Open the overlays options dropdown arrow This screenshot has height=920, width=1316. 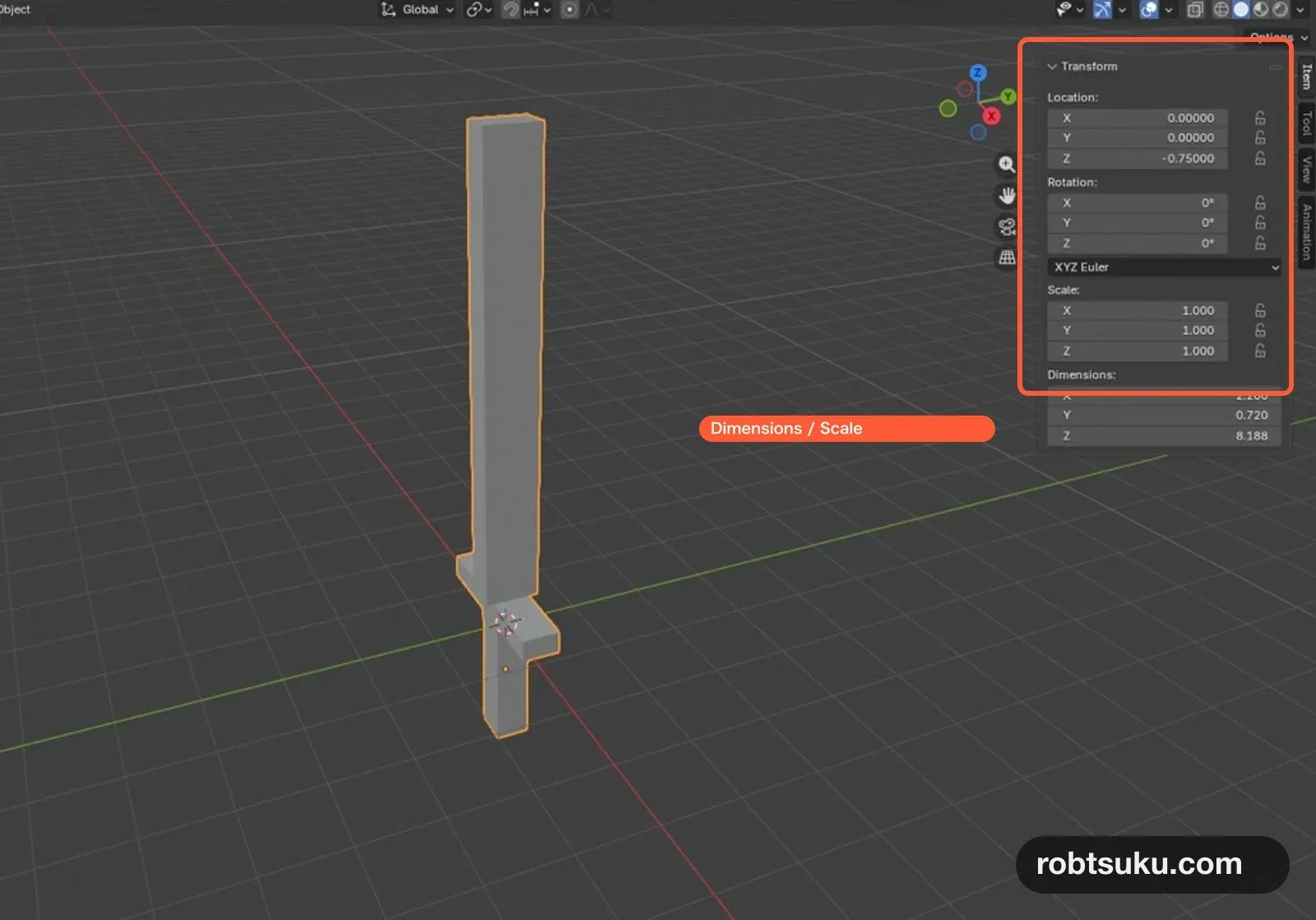(1168, 10)
